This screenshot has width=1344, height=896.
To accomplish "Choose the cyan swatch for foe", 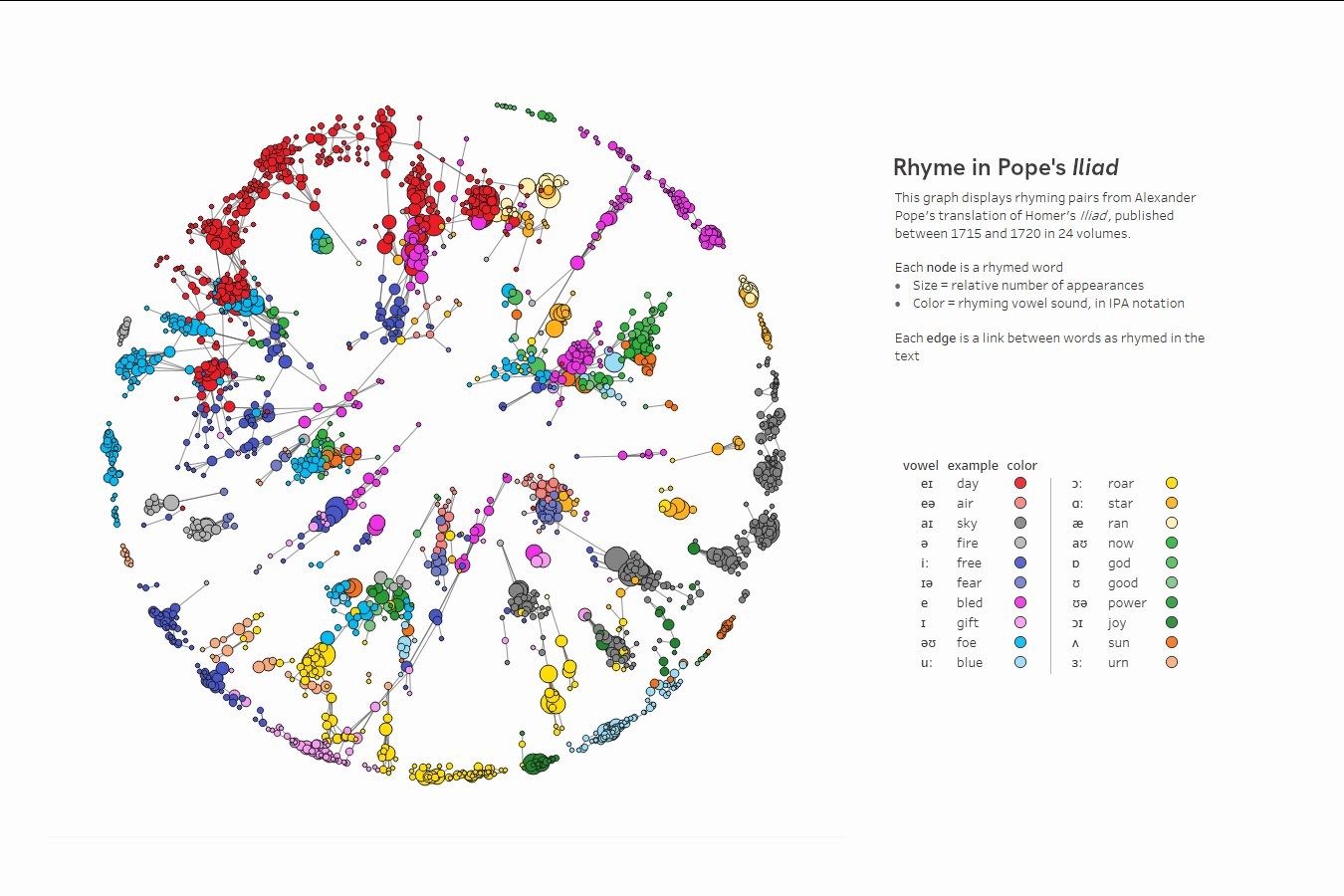I will point(1020,642).
